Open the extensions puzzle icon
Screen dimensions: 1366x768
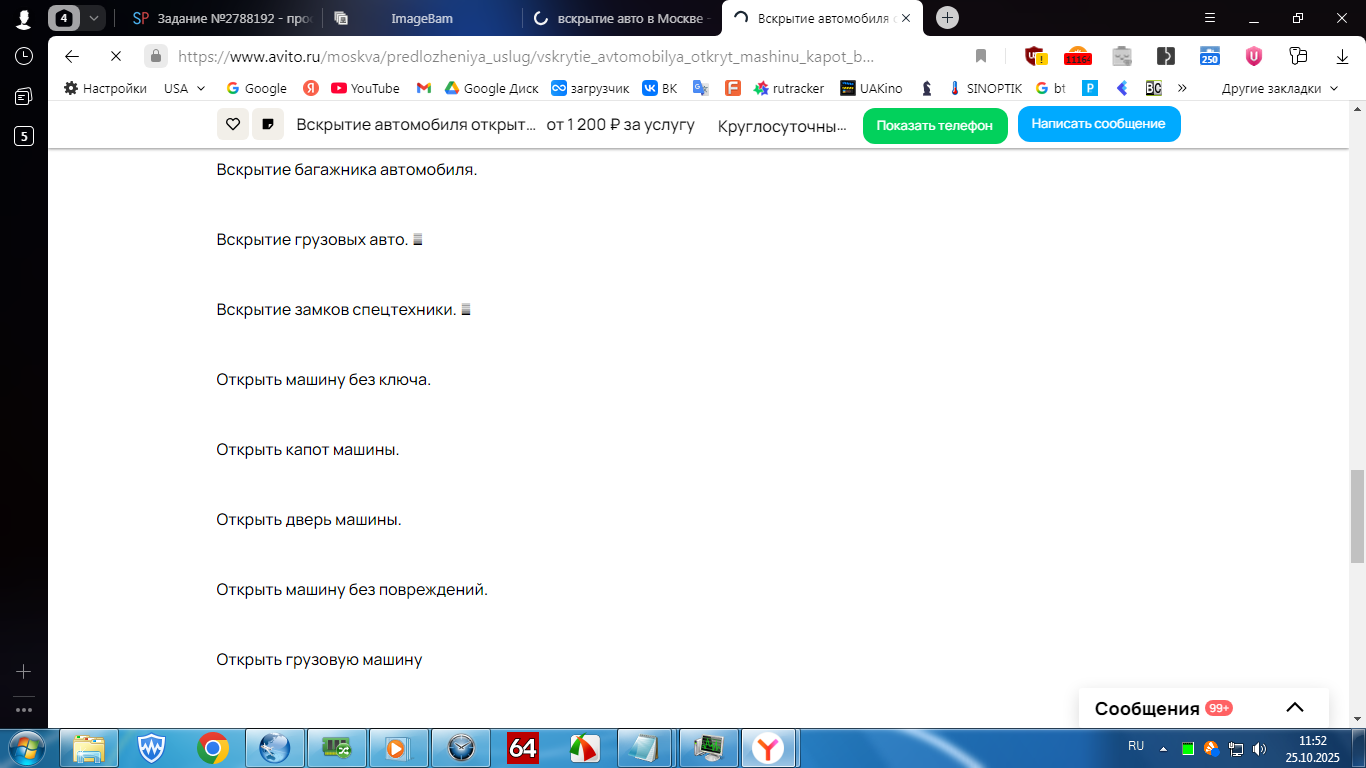click(x=1298, y=56)
